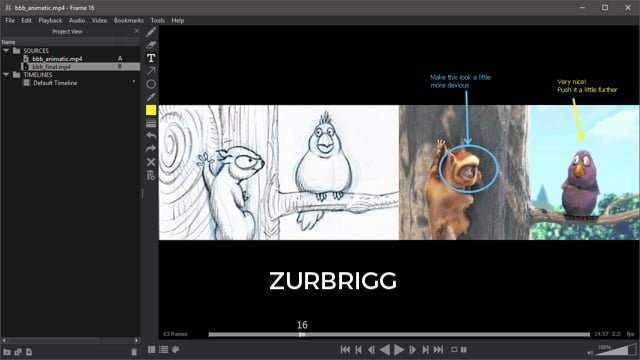Select the circle annotation tool

coord(151,84)
